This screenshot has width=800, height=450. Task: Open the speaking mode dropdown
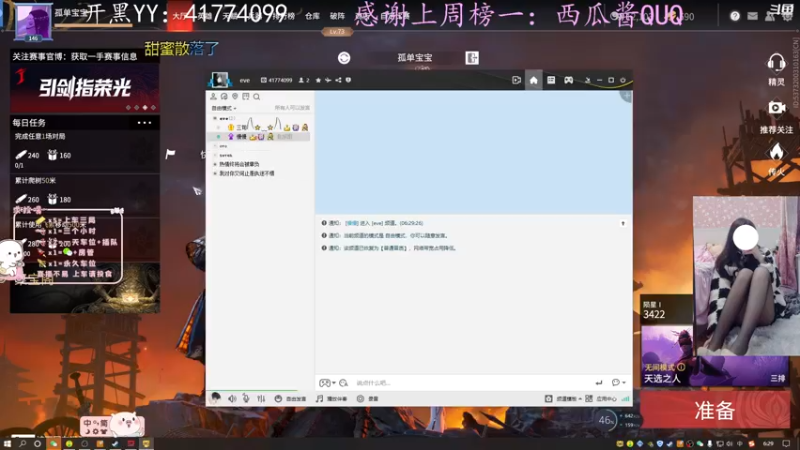coord(224,108)
